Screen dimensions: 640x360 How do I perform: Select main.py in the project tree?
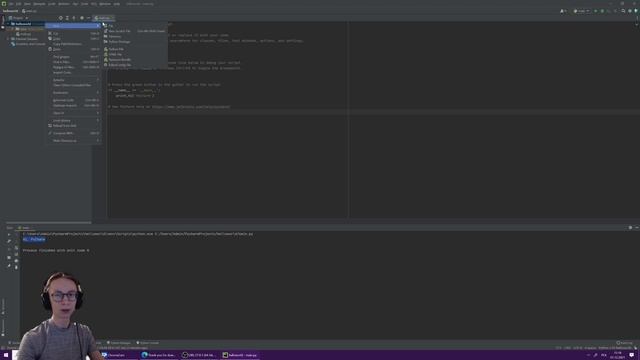pos(24,34)
